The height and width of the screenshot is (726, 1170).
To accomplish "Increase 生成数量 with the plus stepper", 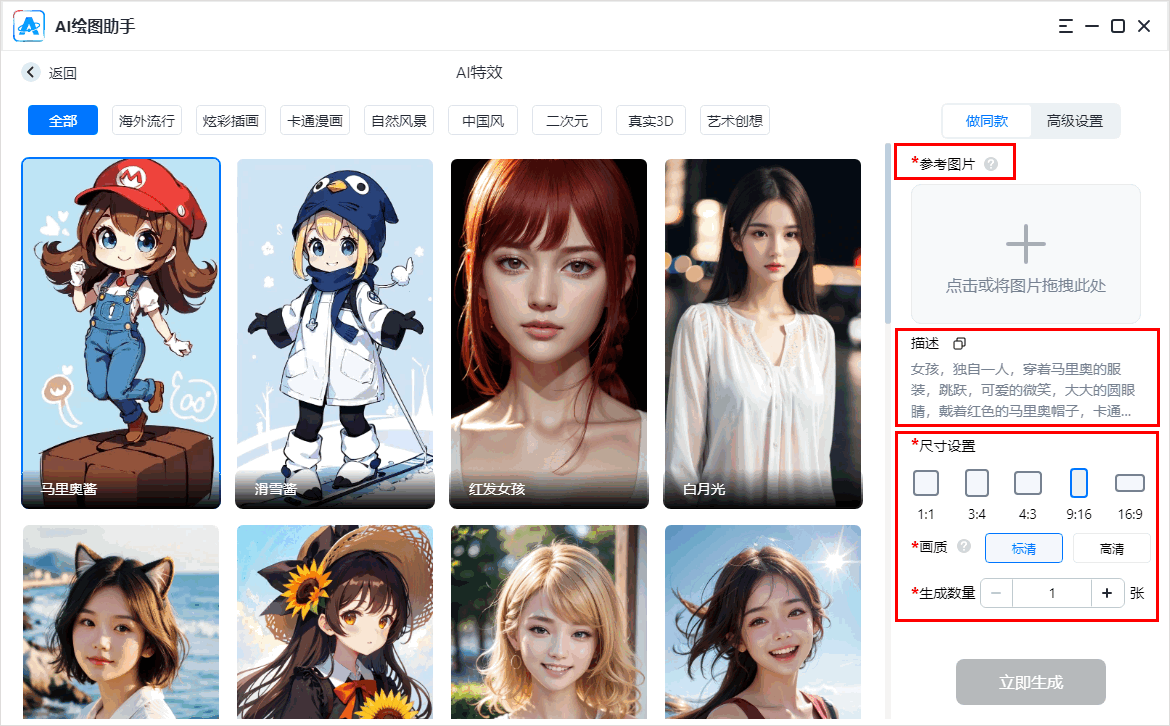I will coord(1106,592).
